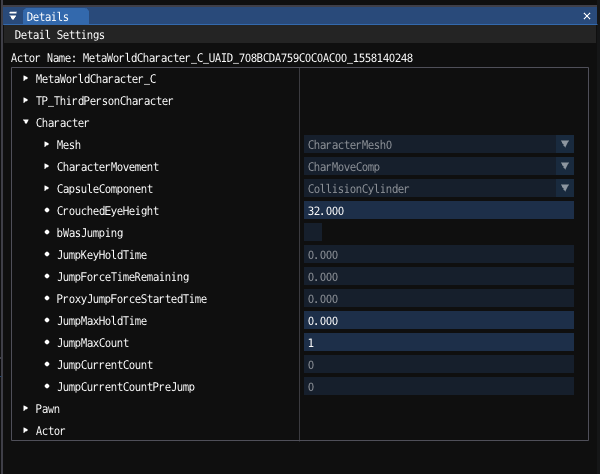Click the ProxyJumpForceStartedTime value field
Screen dimensions: 600x474
coord(439,298)
